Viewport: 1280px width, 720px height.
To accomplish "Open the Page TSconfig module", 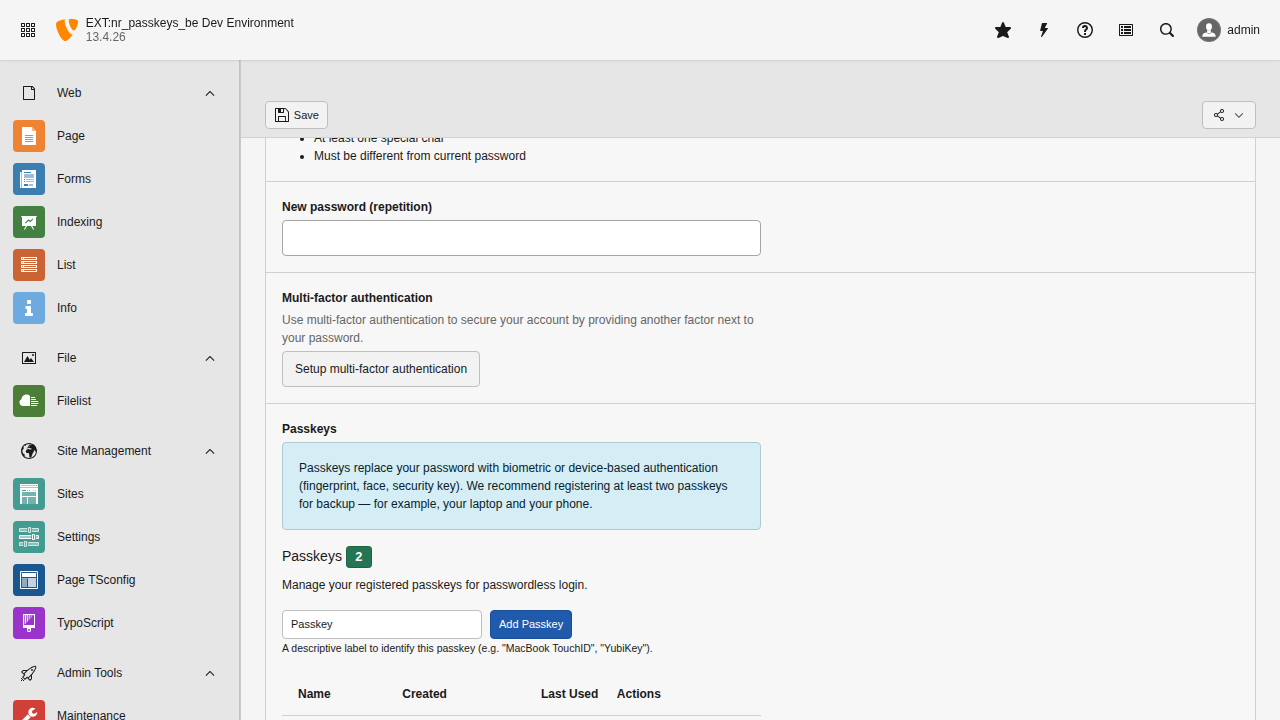I will (x=29, y=579).
